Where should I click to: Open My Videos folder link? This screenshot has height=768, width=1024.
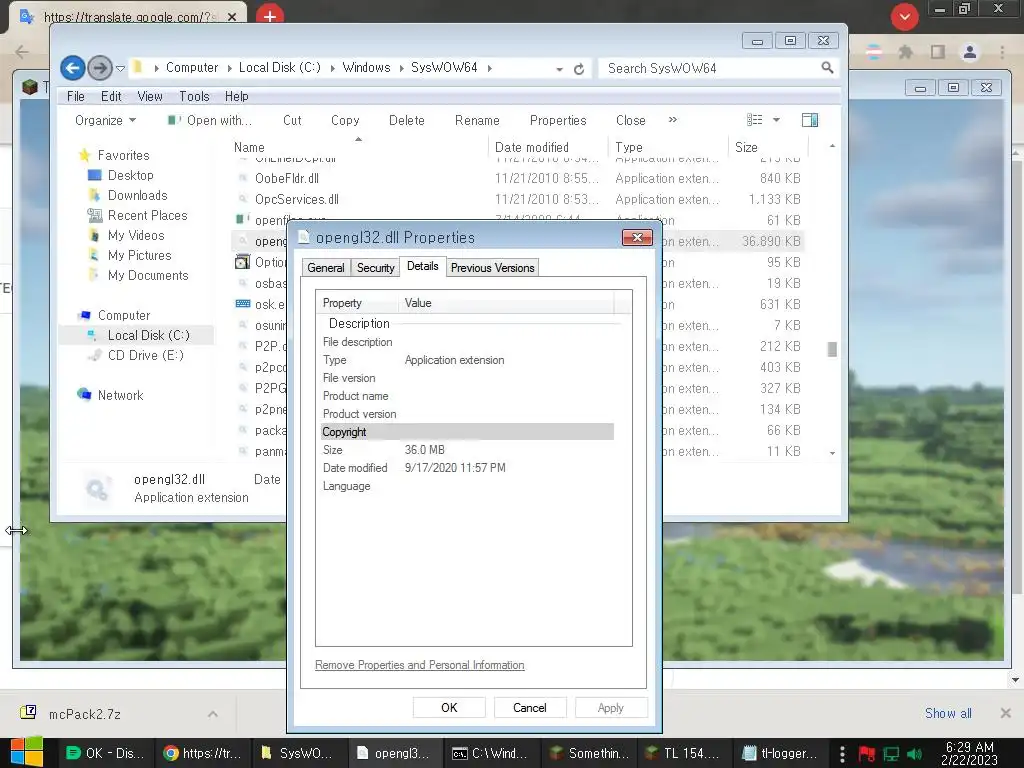coord(136,235)
